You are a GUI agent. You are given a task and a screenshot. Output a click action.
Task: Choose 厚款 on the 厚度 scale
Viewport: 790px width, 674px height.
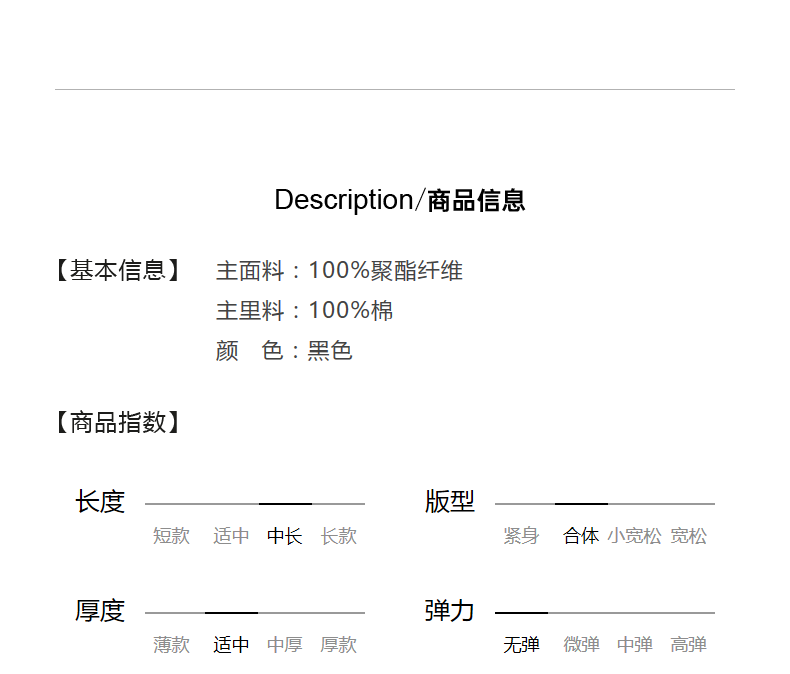tap(338, 645)
